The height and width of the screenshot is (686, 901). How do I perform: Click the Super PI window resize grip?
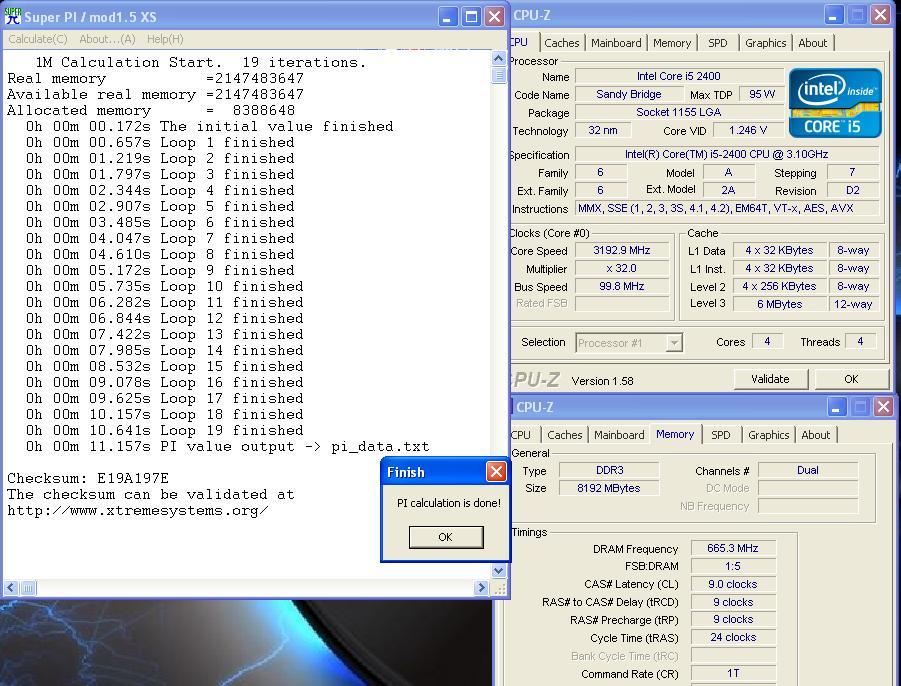click(x=499, y=588)
